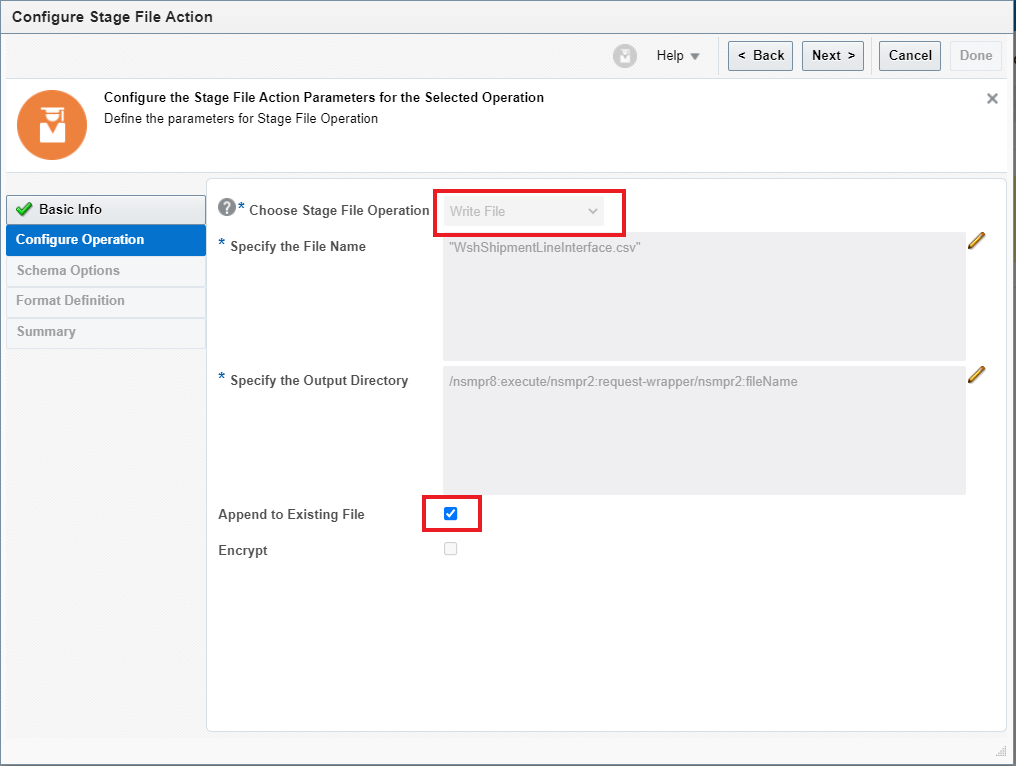This screenshot has width=1016, height=766.
Task: Click the question mark help icon
Action: tap(227, 208)
